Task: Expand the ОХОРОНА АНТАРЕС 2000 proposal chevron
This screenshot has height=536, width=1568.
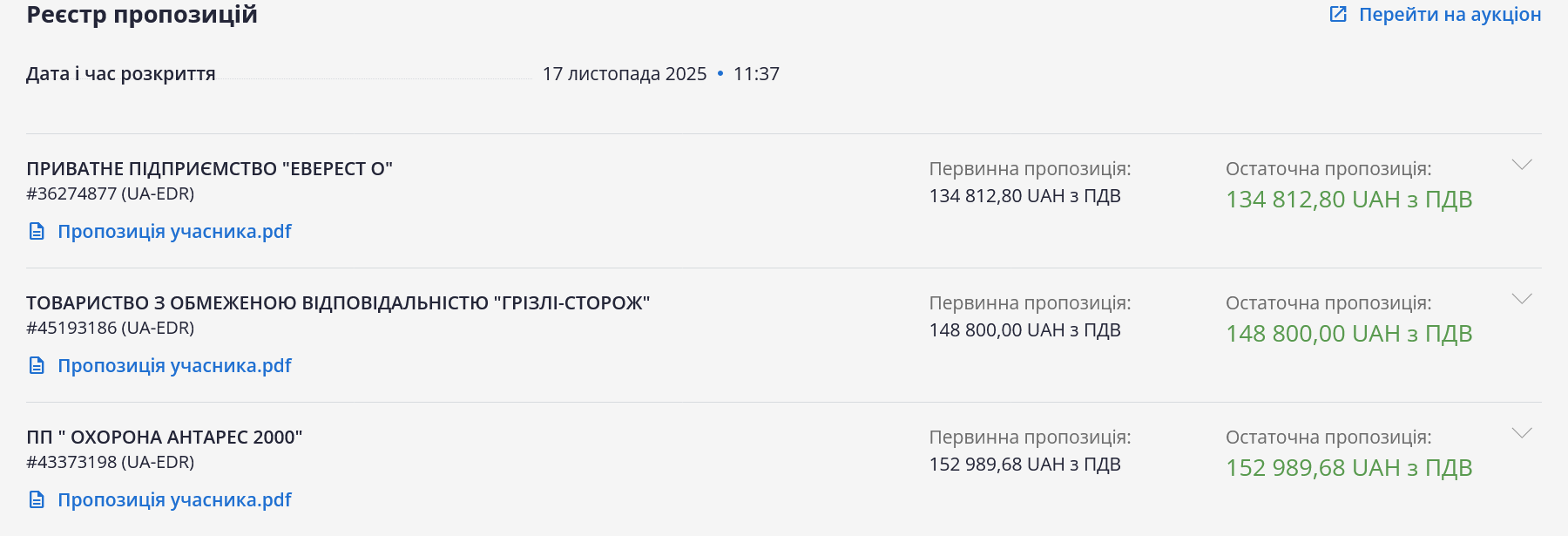Action: pyautogui.click(x=1522, y=433)
